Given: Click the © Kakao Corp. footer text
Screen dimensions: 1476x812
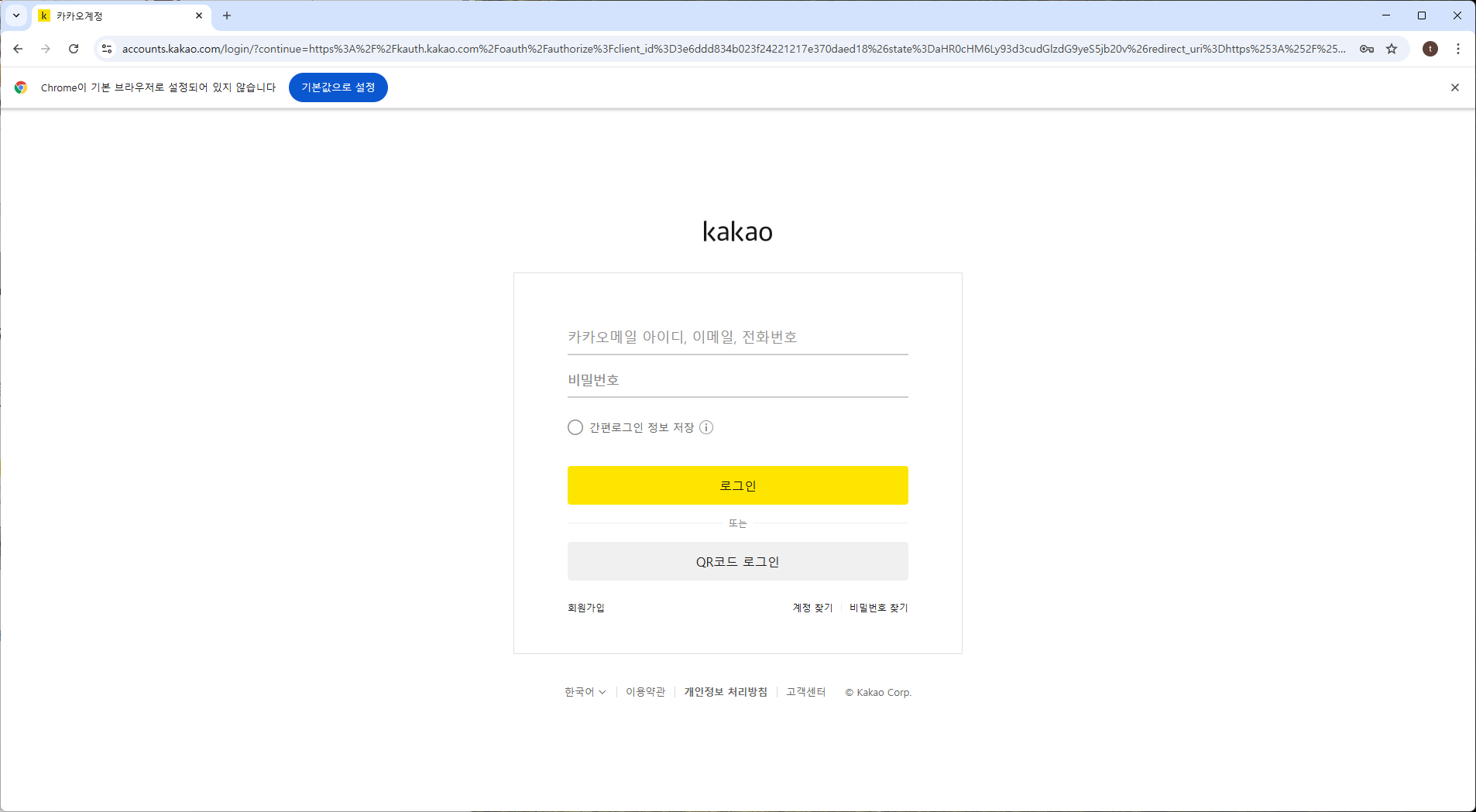Looking at the screenshot, I should coord(878,693).
